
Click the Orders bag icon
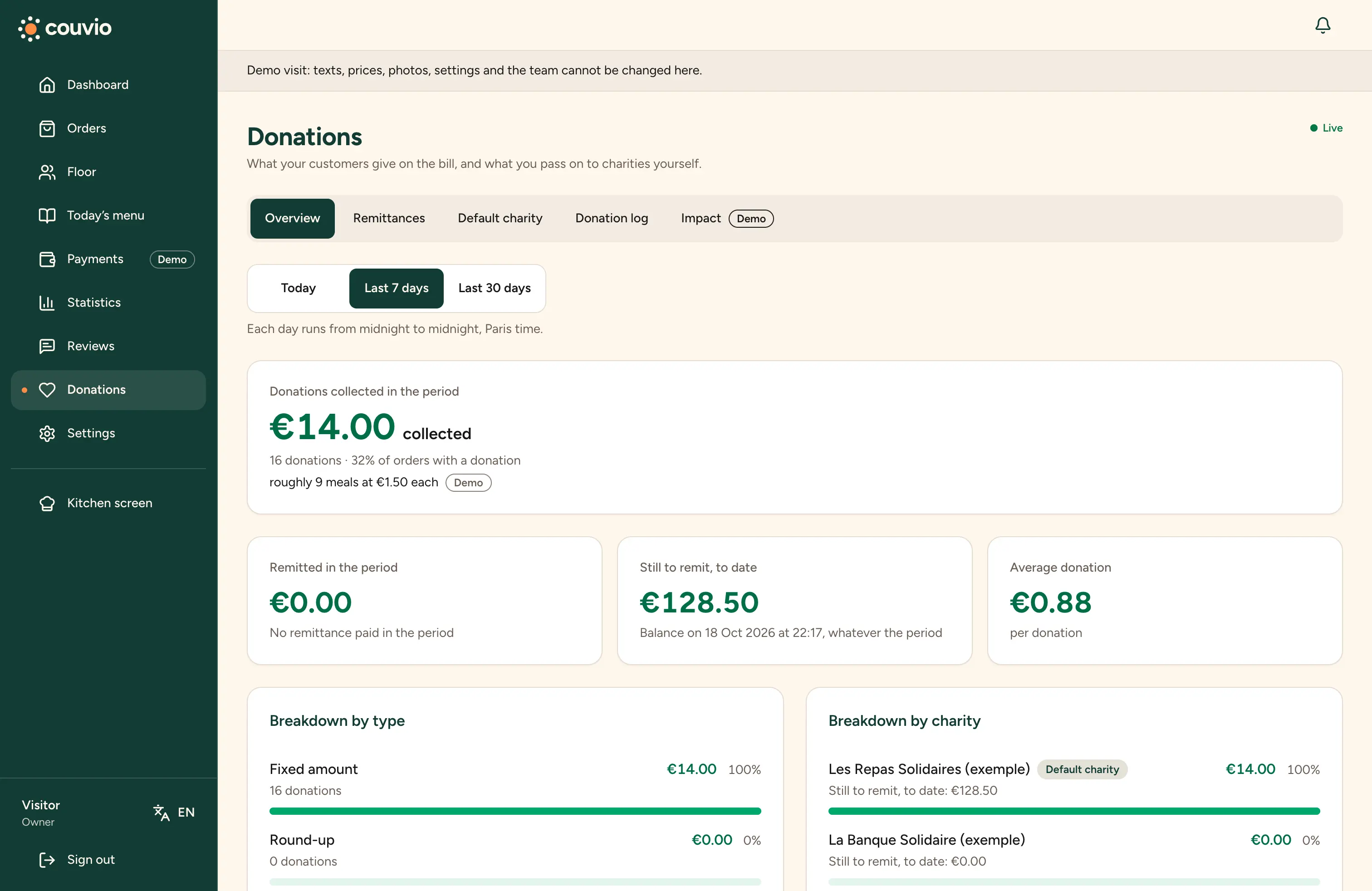click(x=47, y=128)
